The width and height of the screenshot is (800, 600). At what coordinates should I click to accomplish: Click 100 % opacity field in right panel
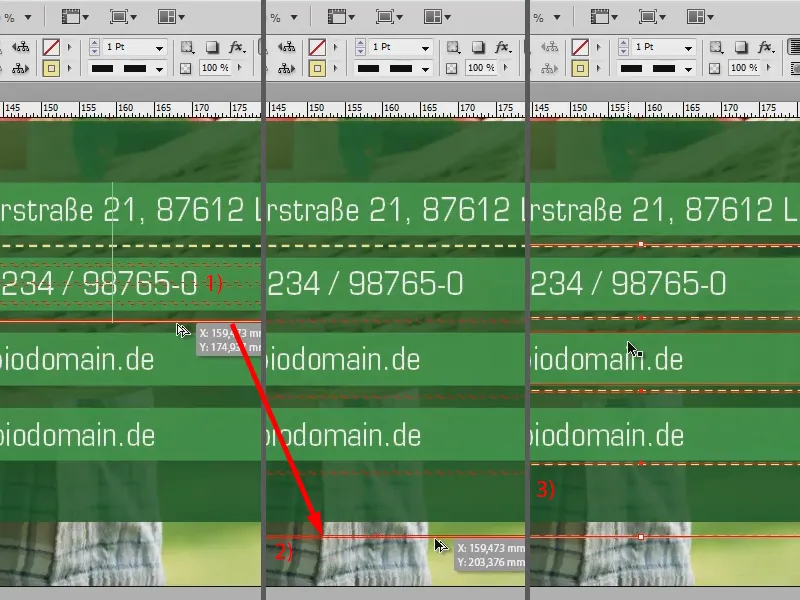744,68
